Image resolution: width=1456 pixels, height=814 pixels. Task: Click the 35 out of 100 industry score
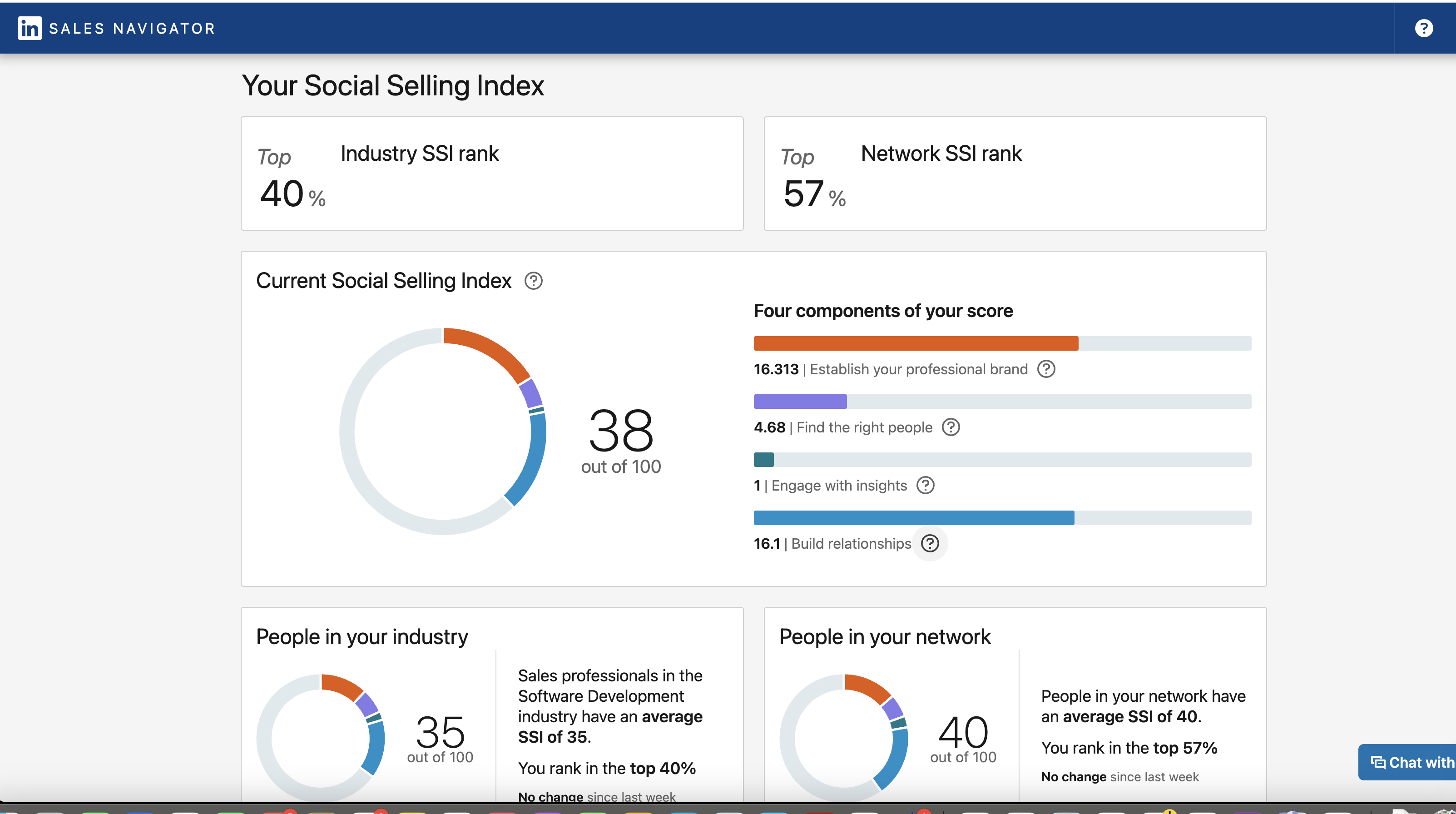tap(441, 740)
